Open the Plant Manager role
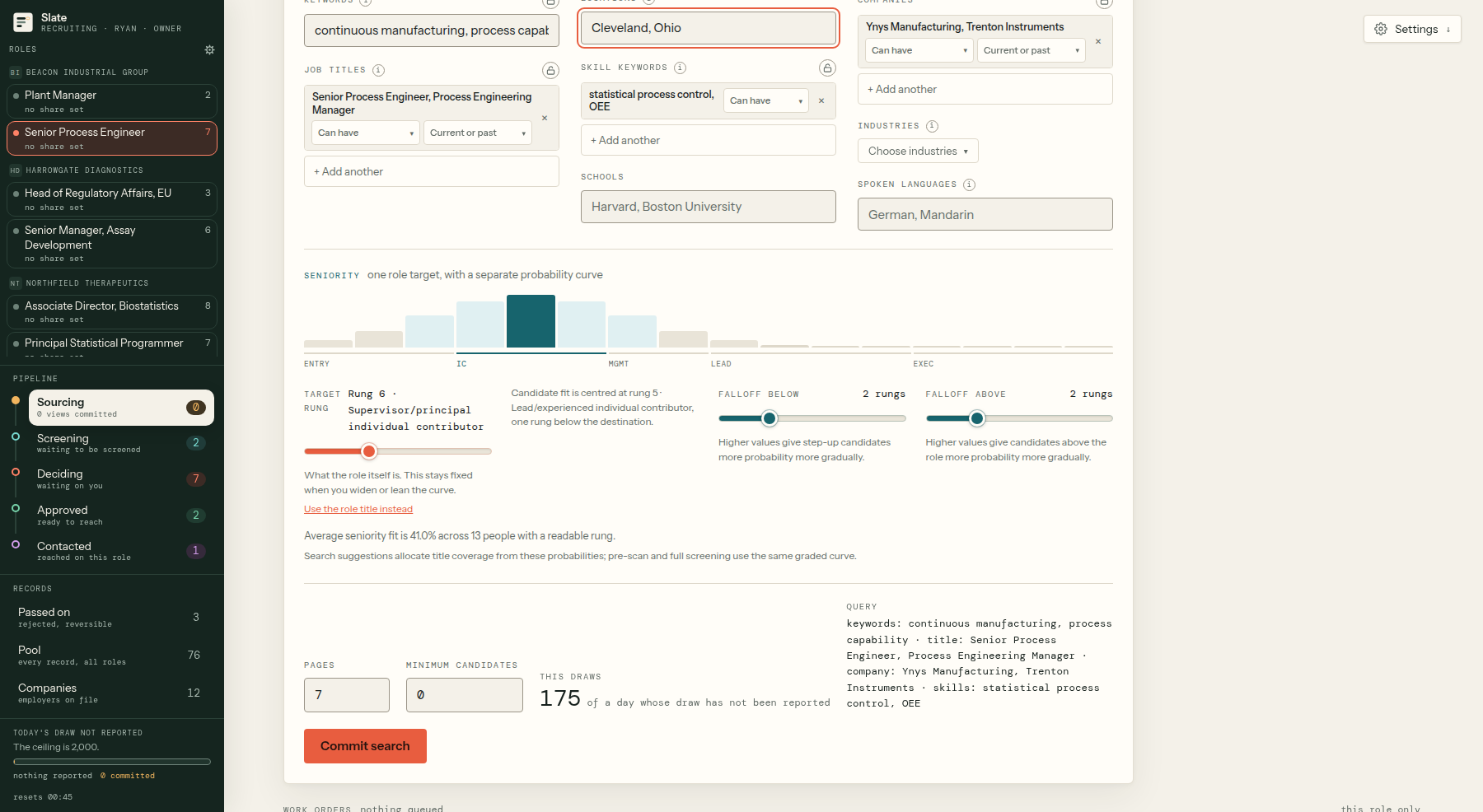 click(112, 101)
